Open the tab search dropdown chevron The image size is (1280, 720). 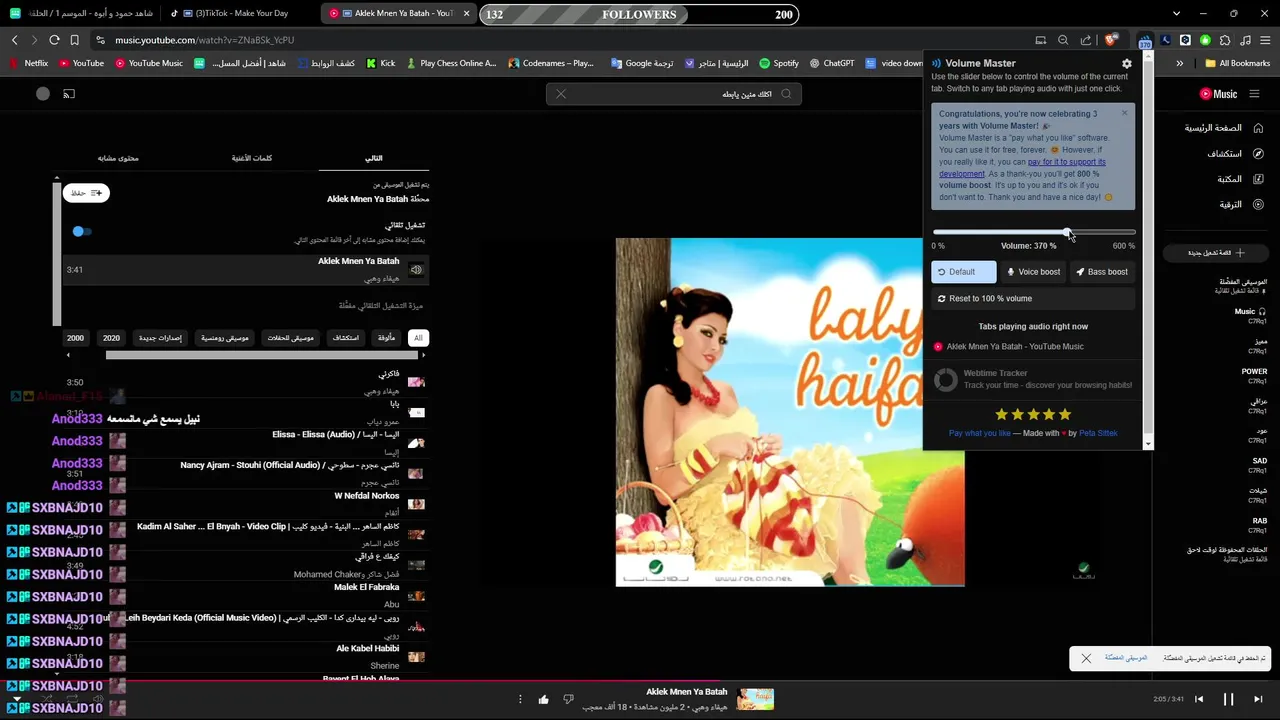(x=1176, y=14)
